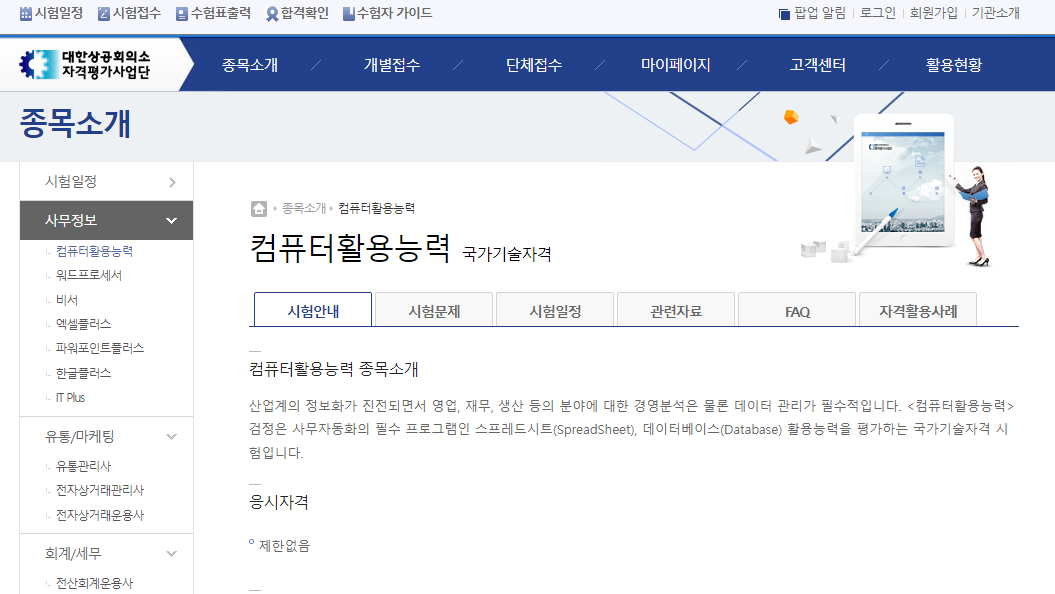This screenshot has width=1055, height=594.
Task: Open 개별접수 main navigation menu
Action: (x=392, y=65)
